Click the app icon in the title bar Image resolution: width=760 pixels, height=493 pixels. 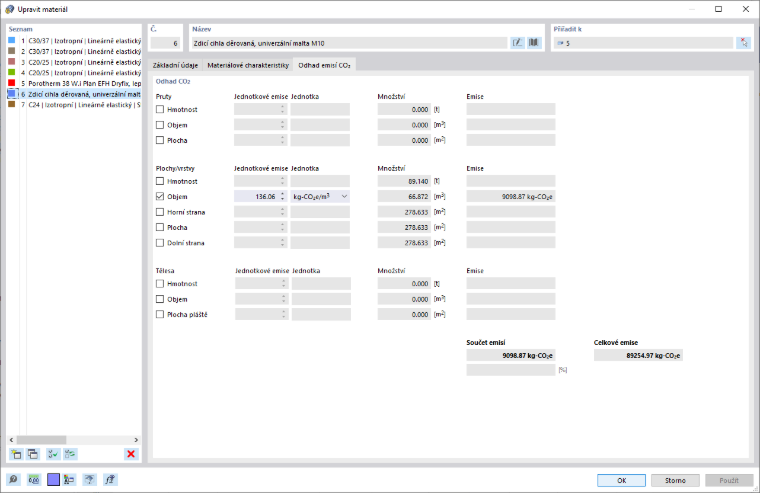(9, 9)
